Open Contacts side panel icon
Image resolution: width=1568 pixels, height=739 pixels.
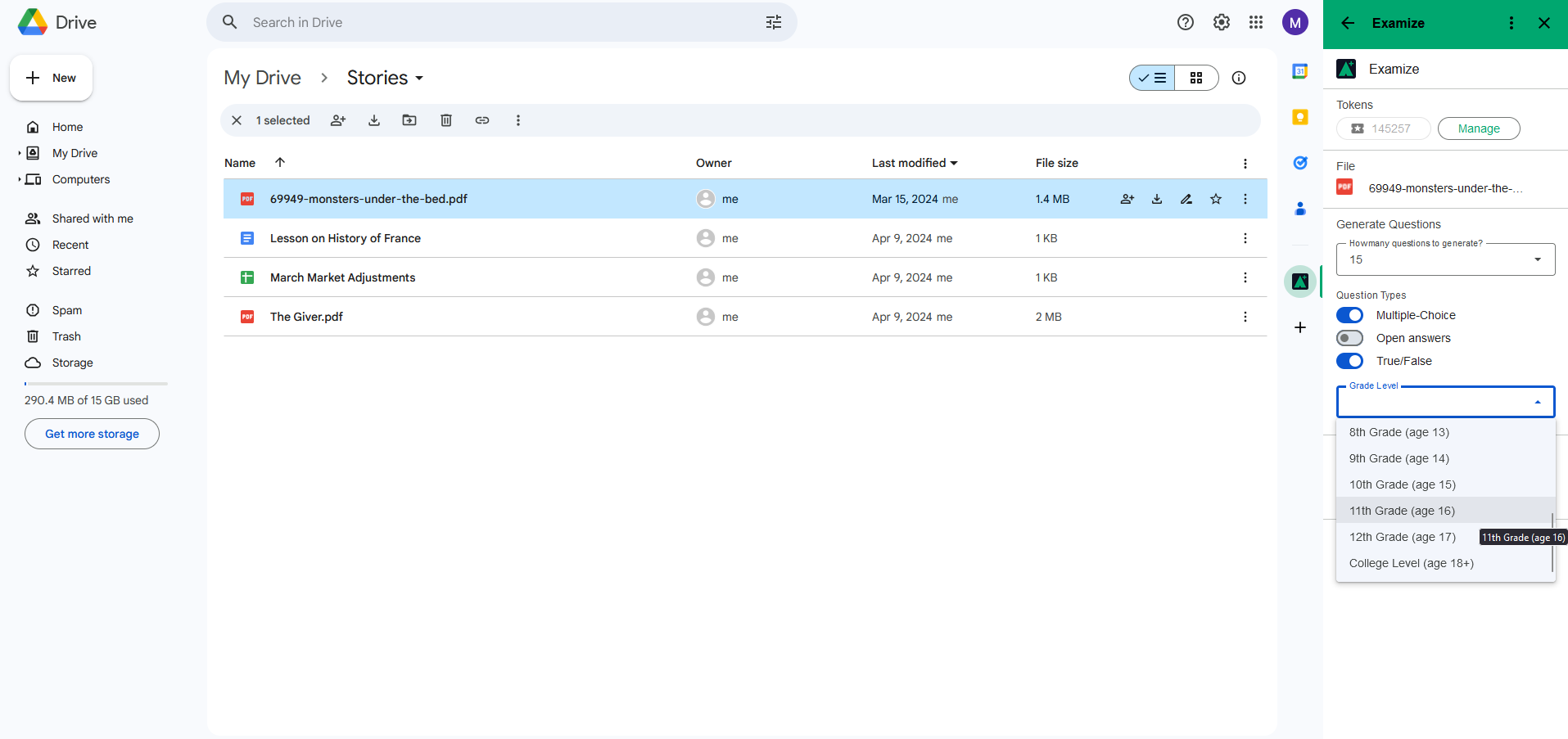coord(1300,209)
